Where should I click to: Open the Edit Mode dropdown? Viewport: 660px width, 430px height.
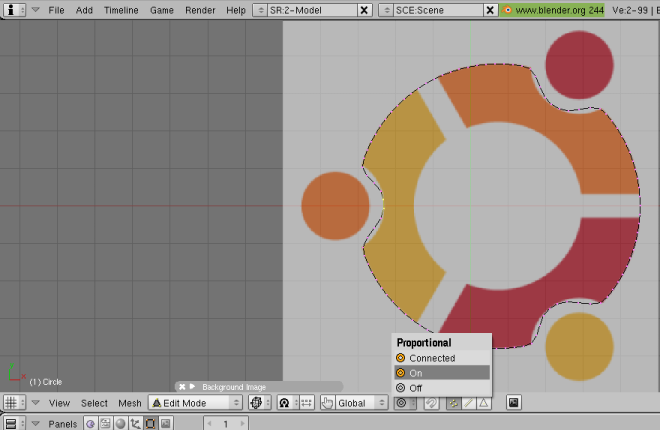(195, 403)
